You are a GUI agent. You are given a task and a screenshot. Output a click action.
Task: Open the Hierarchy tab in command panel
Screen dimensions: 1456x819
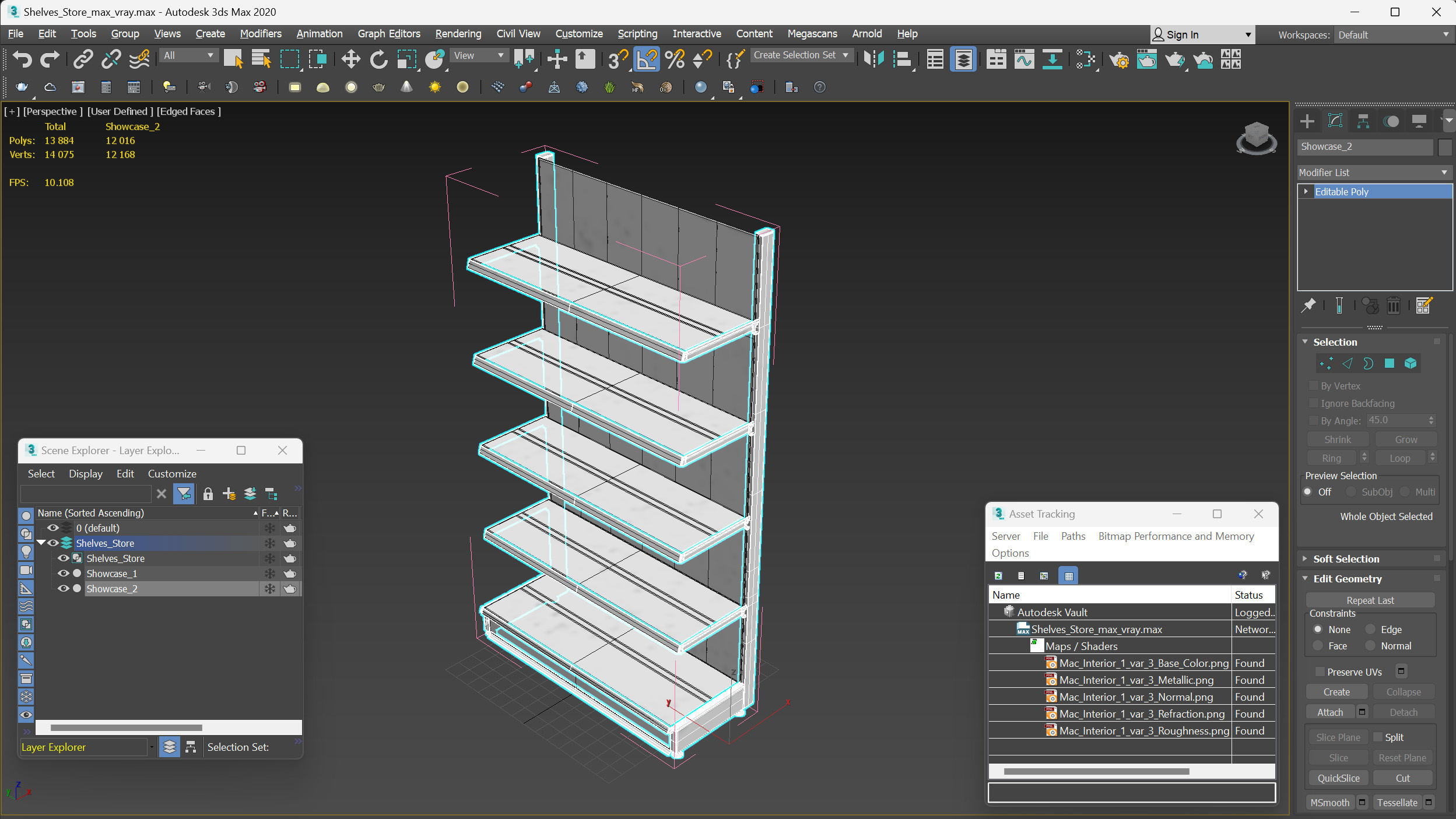click(1363, 121)
